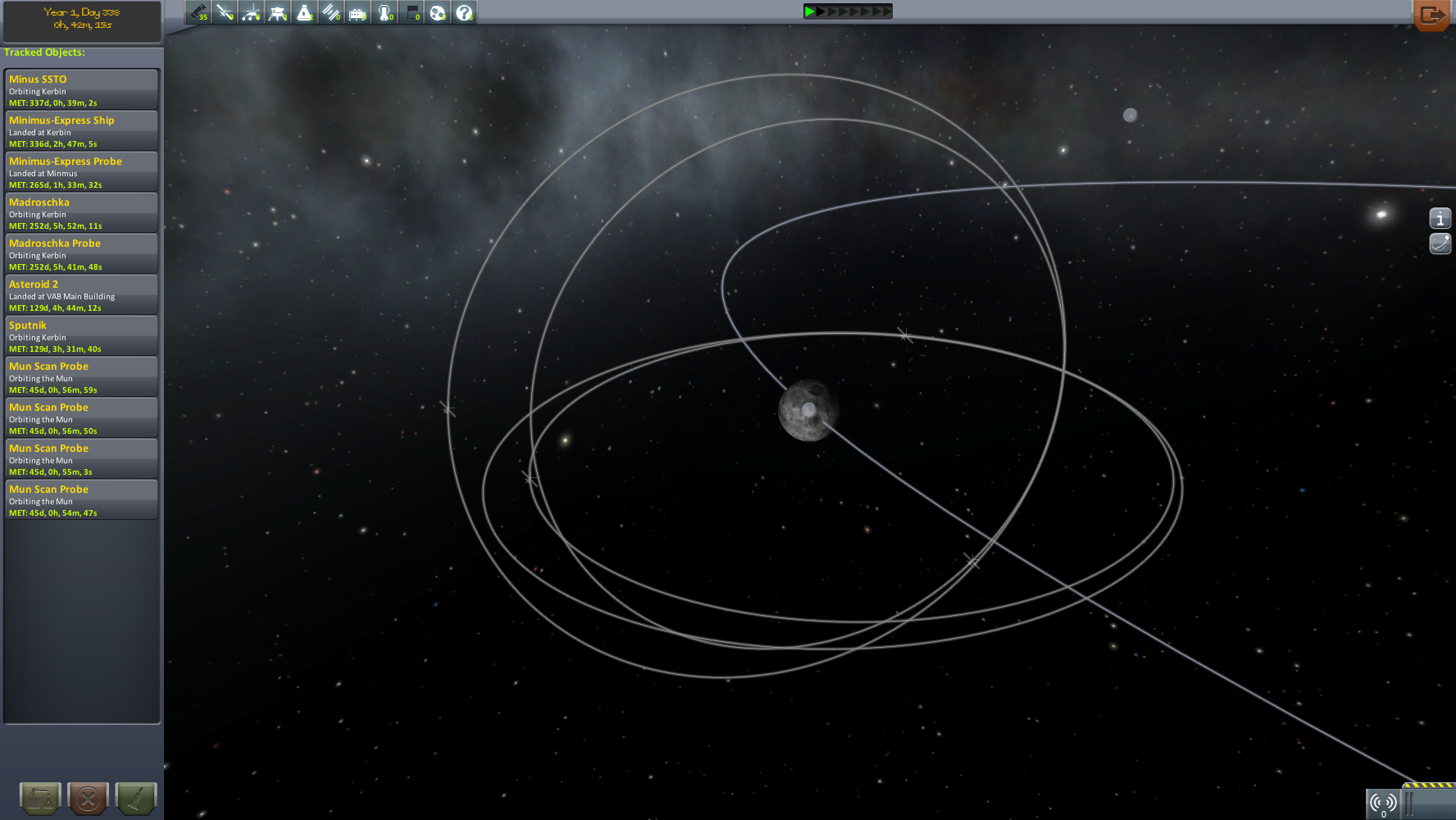The width and height of the screenshot is (1456, 820).
Task: Toggle the probe vessel filter
Action: pyautogui.click(x=225, y=12)
